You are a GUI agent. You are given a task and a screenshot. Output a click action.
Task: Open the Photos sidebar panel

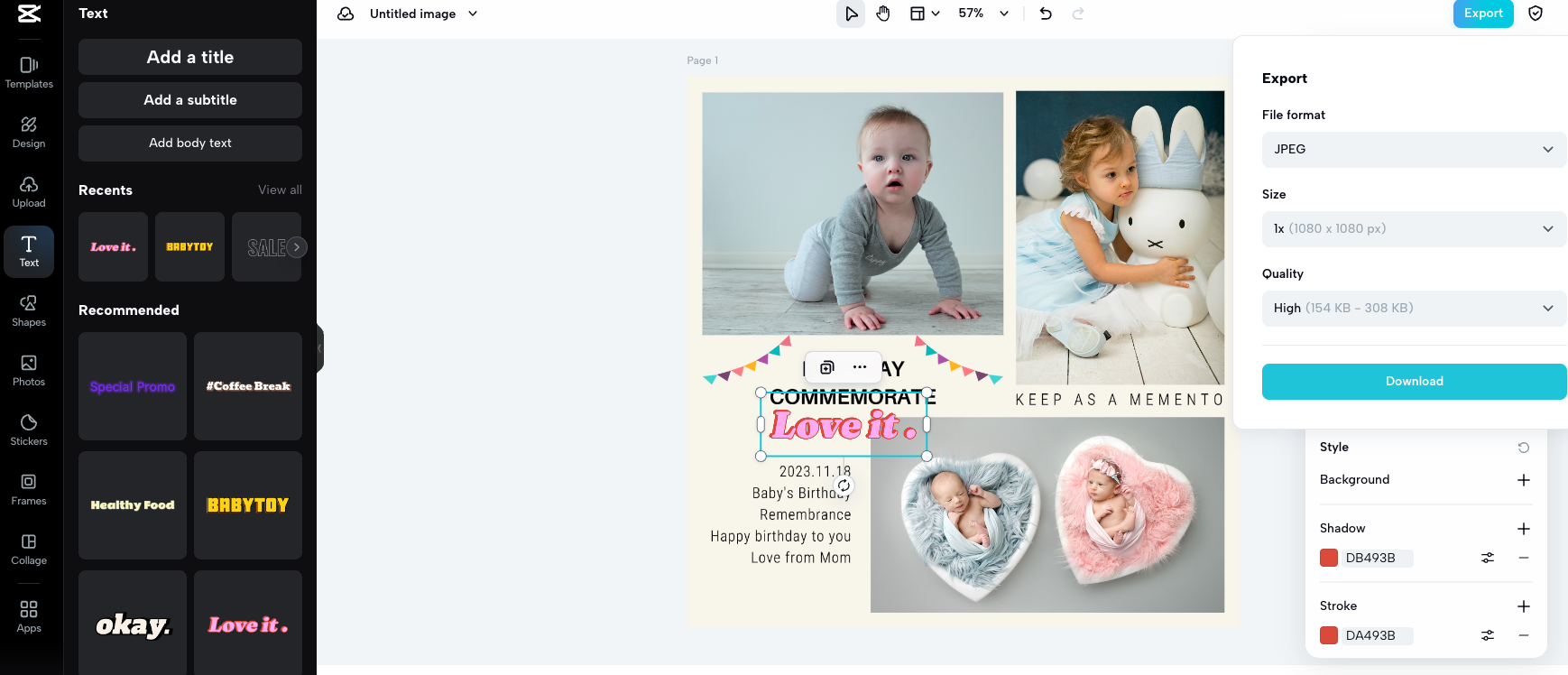coord(29,370)
